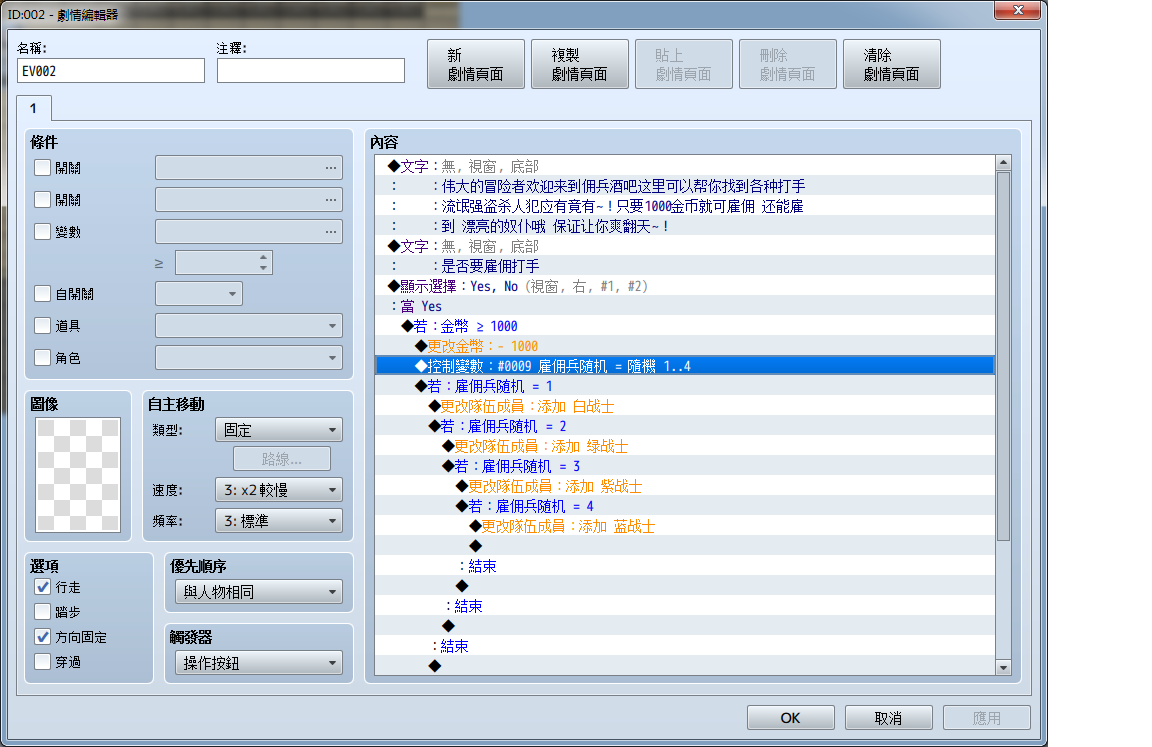The width and height of the screenshot is (1152, 747).
Task: Select the highlighted 控制變數 #0009 雇佣兵随机 row
Action: (685, 366)
